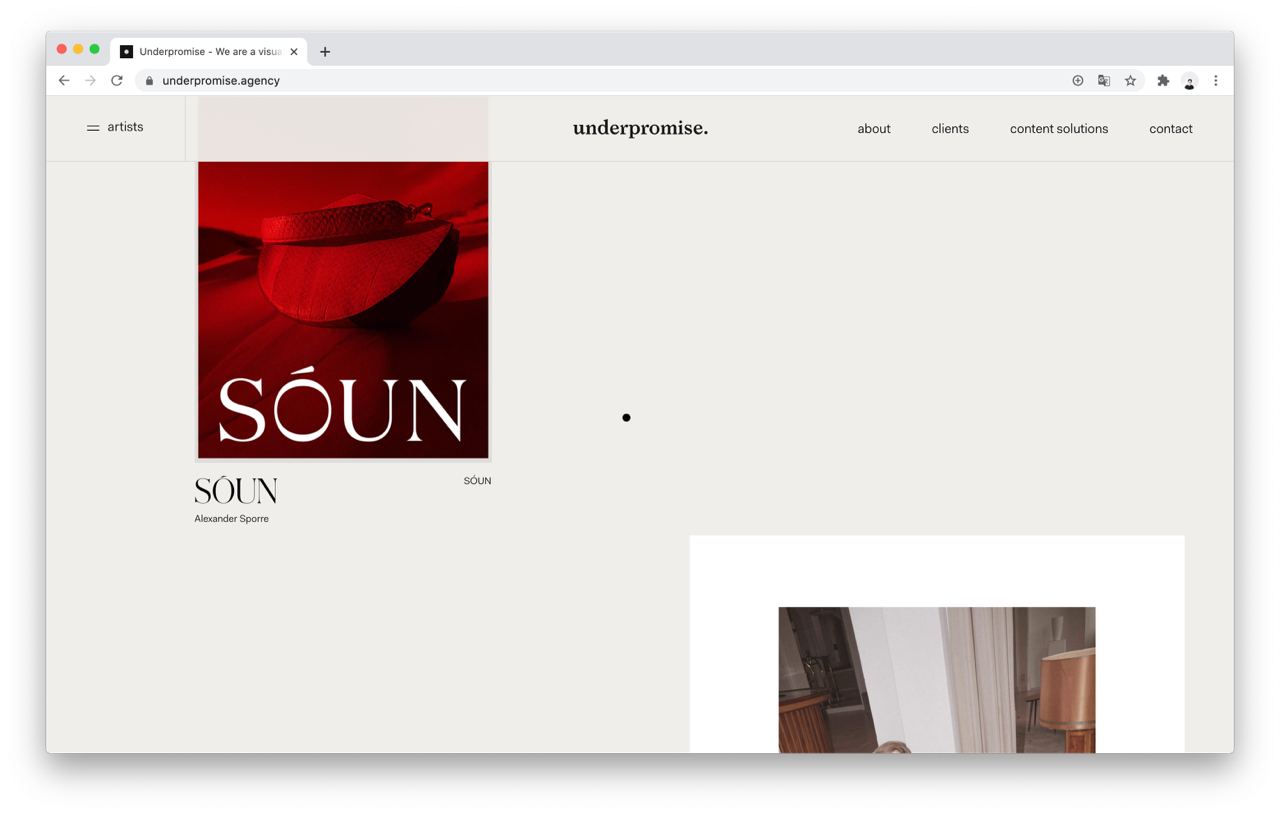1280x814 pixels.
Task: Minimize window with yellow button
Action: coord(78,49)
